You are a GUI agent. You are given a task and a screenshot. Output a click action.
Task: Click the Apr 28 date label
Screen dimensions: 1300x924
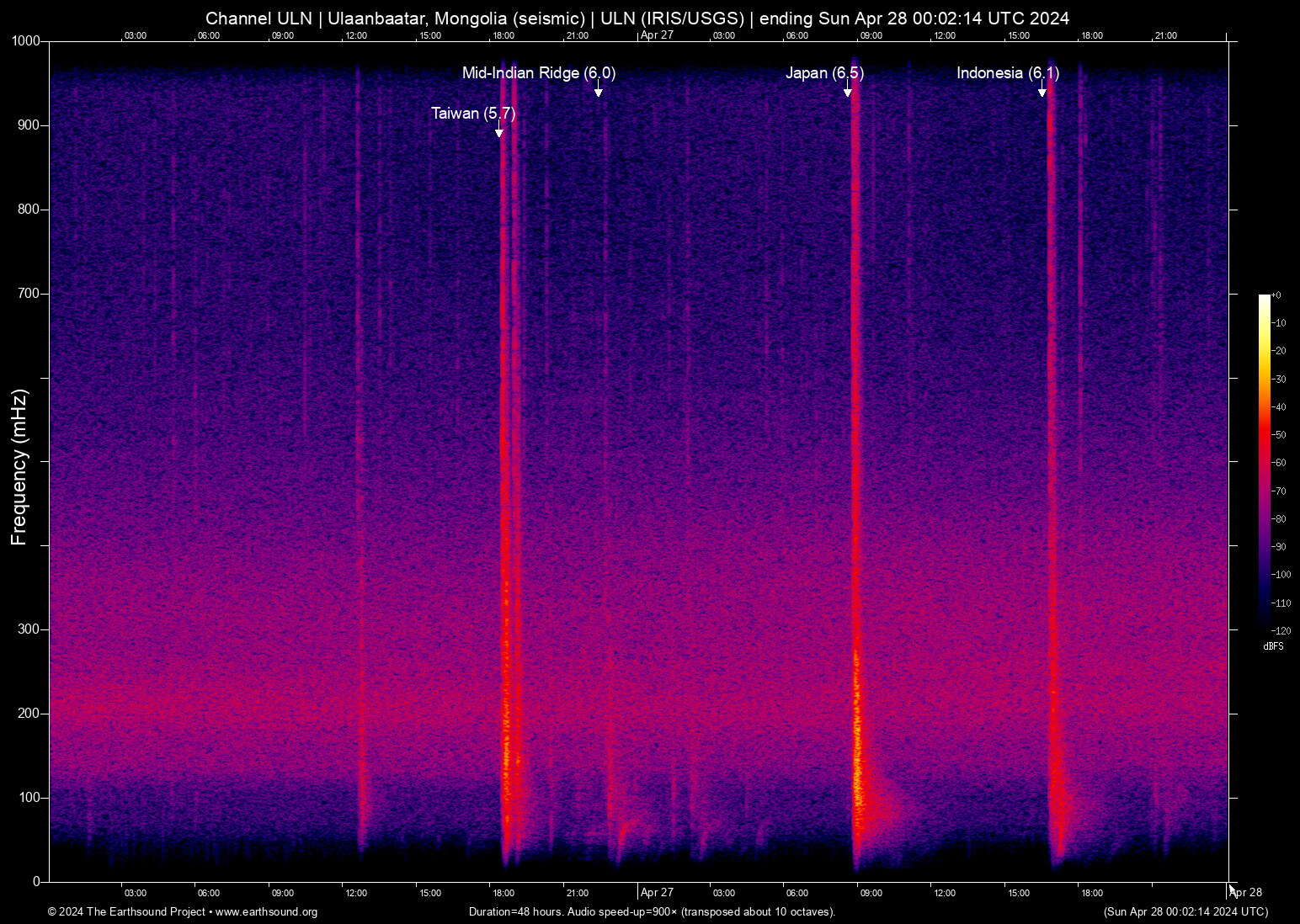pos(1245,892)
